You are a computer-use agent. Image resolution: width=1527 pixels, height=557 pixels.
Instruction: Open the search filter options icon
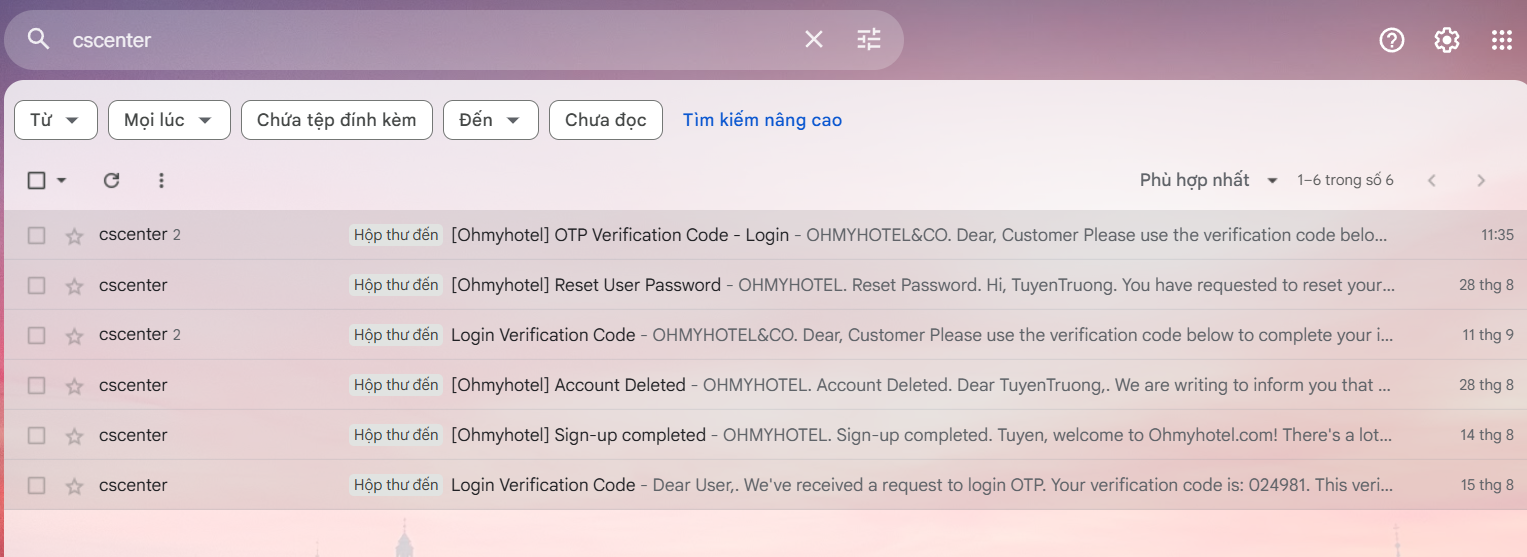pyautogui.click(x=869, y=40)
